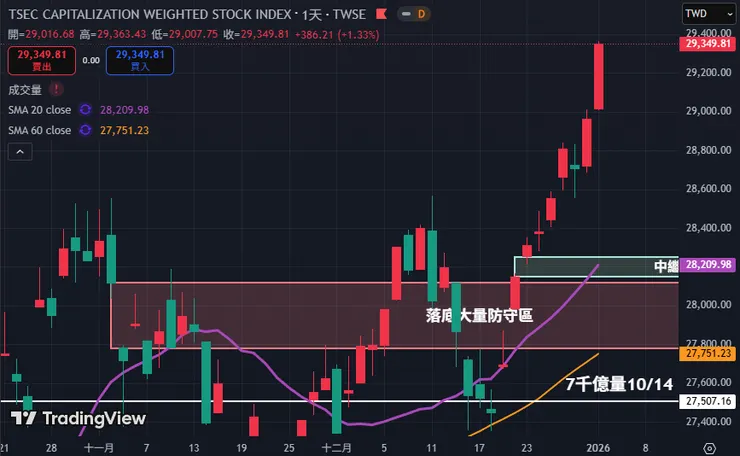Click the refresh icon beside SMA 60 close

[85, 130]
